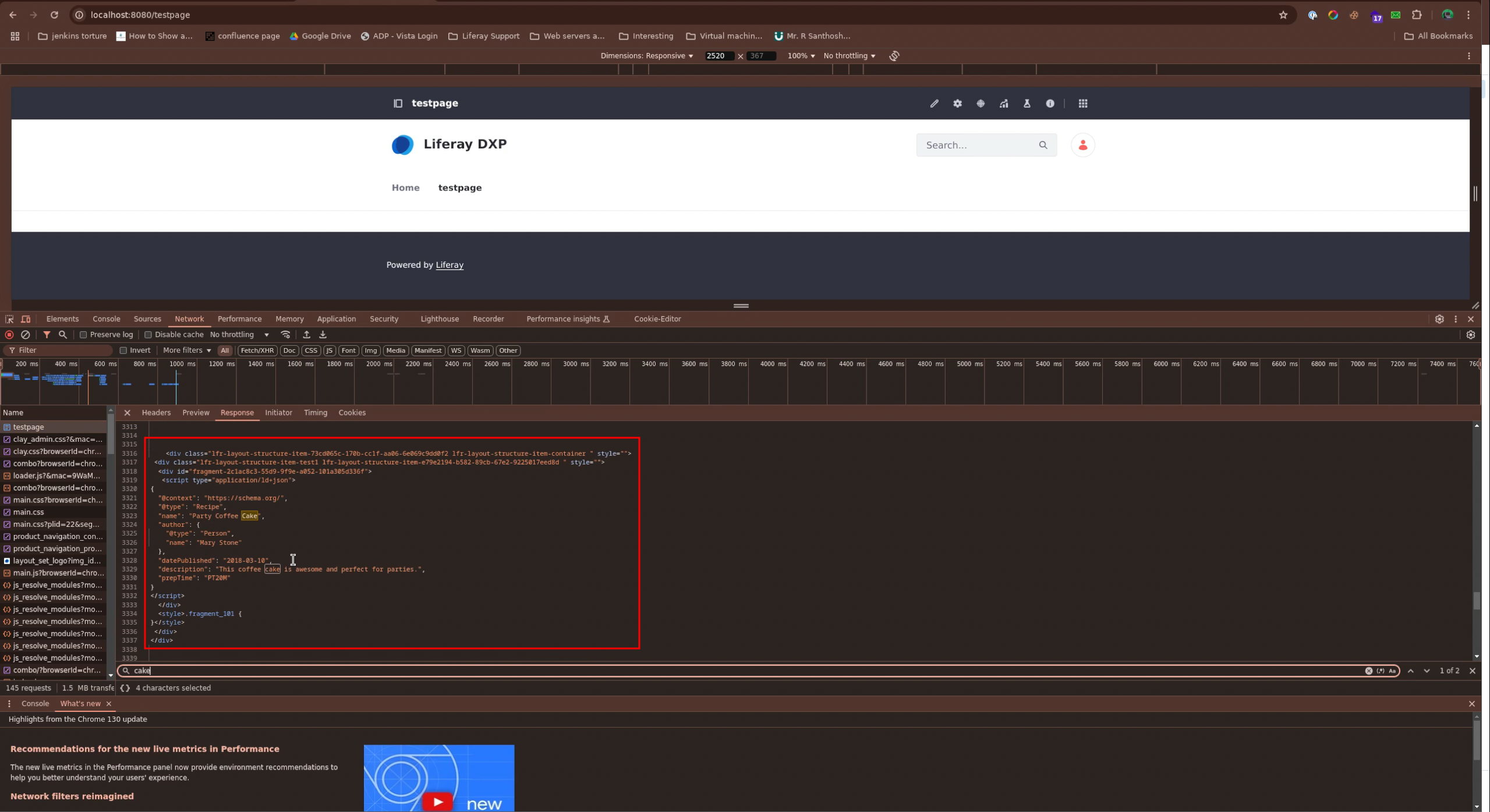This screenshot has width=1490, height=812.
Task: Open the Headers request tab
Action: point(156,413)
